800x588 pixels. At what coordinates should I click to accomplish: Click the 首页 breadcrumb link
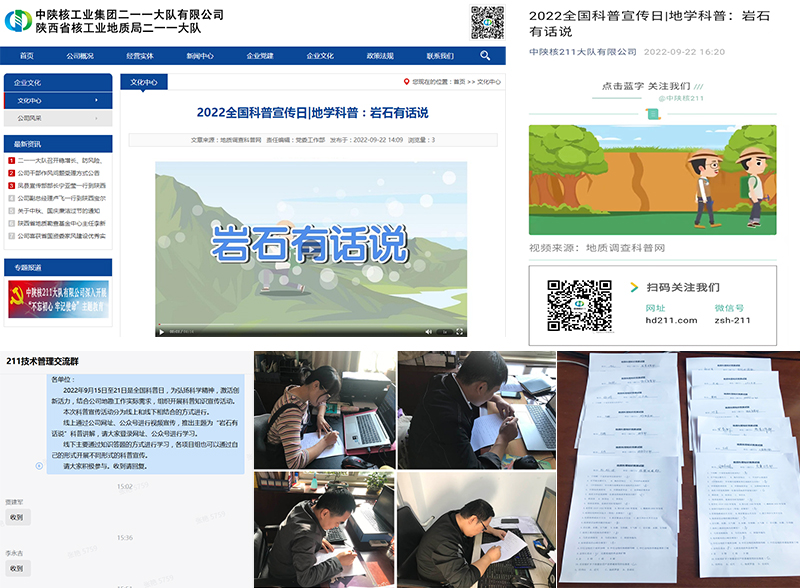point(459,82)
